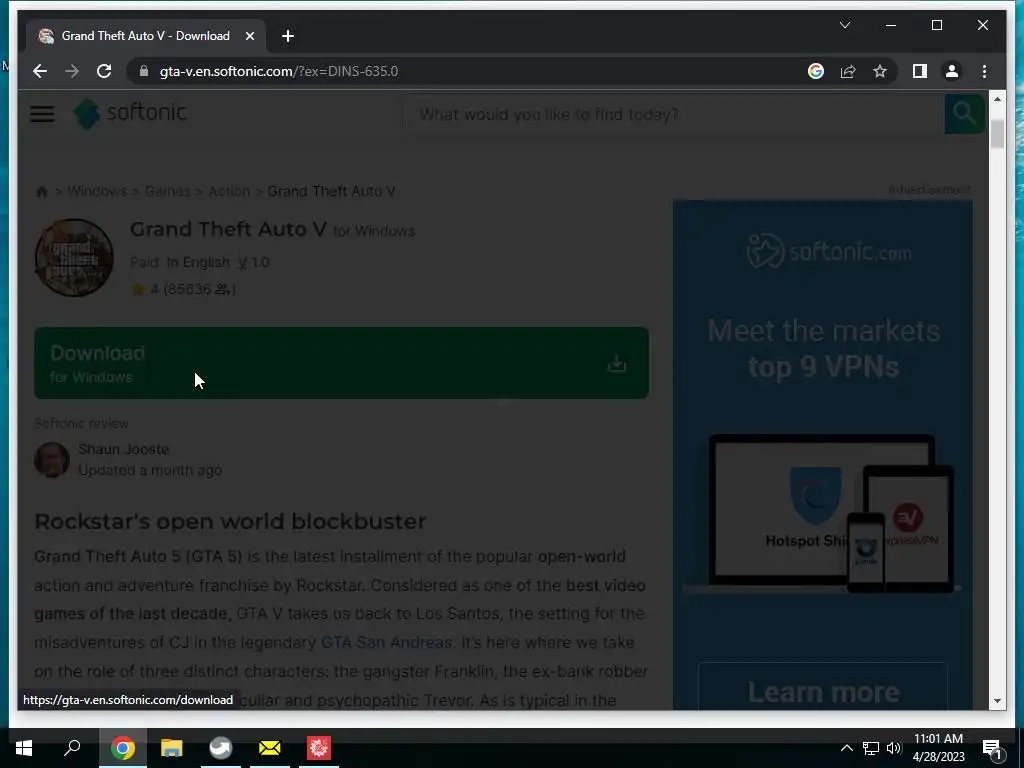The width and height of the screenshot is (1024, 768).
Task: Click the volume speaker tray icon
Action: point(894,748)
